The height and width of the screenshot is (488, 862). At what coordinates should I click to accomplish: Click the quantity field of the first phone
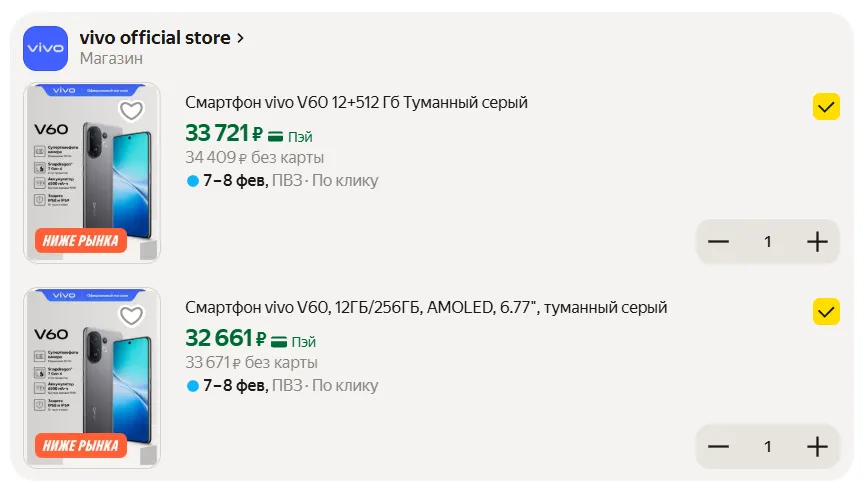pyautogui.click(x=768, y=242)
